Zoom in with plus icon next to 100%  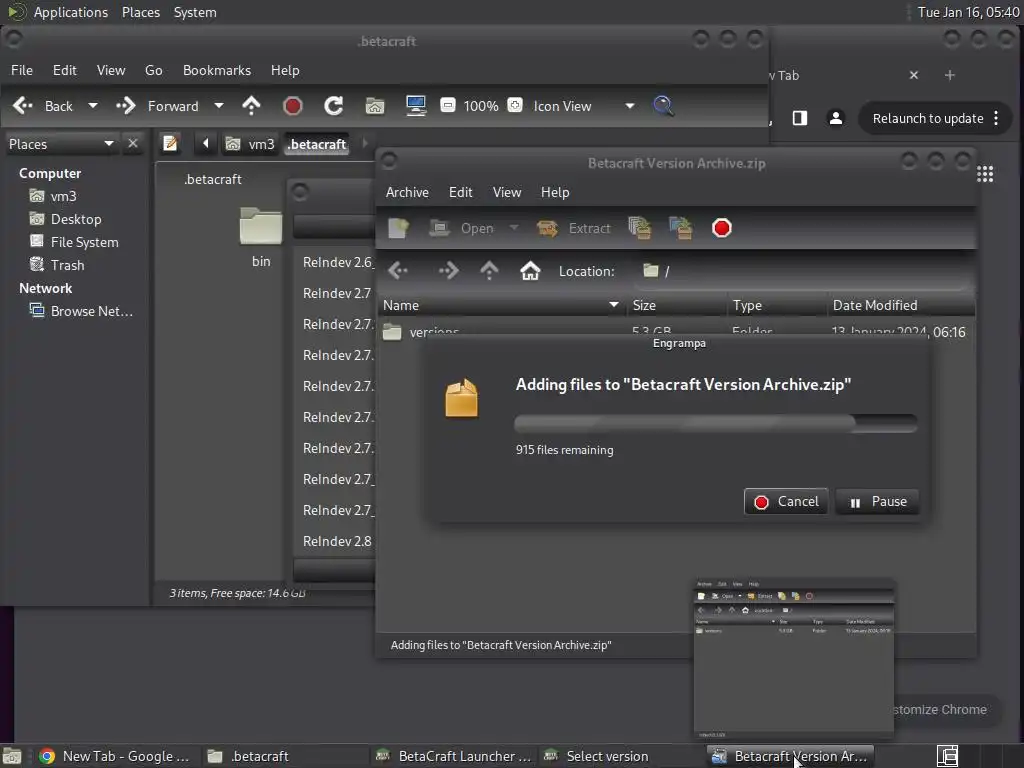[515, 105]
